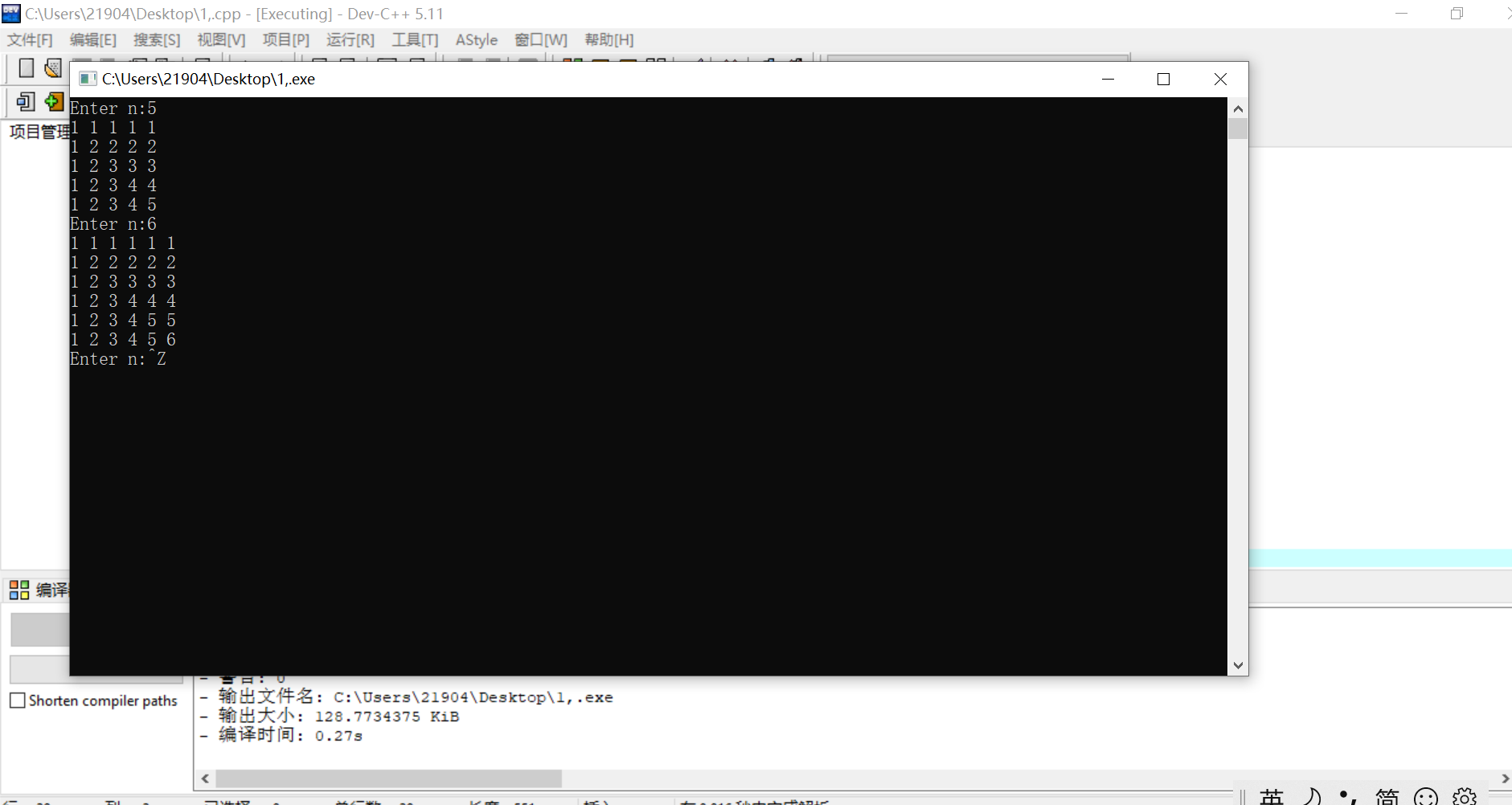Open the 视图[V] menu
Image resolution: width=1512 pixels, height=805 pixels.
221,40
